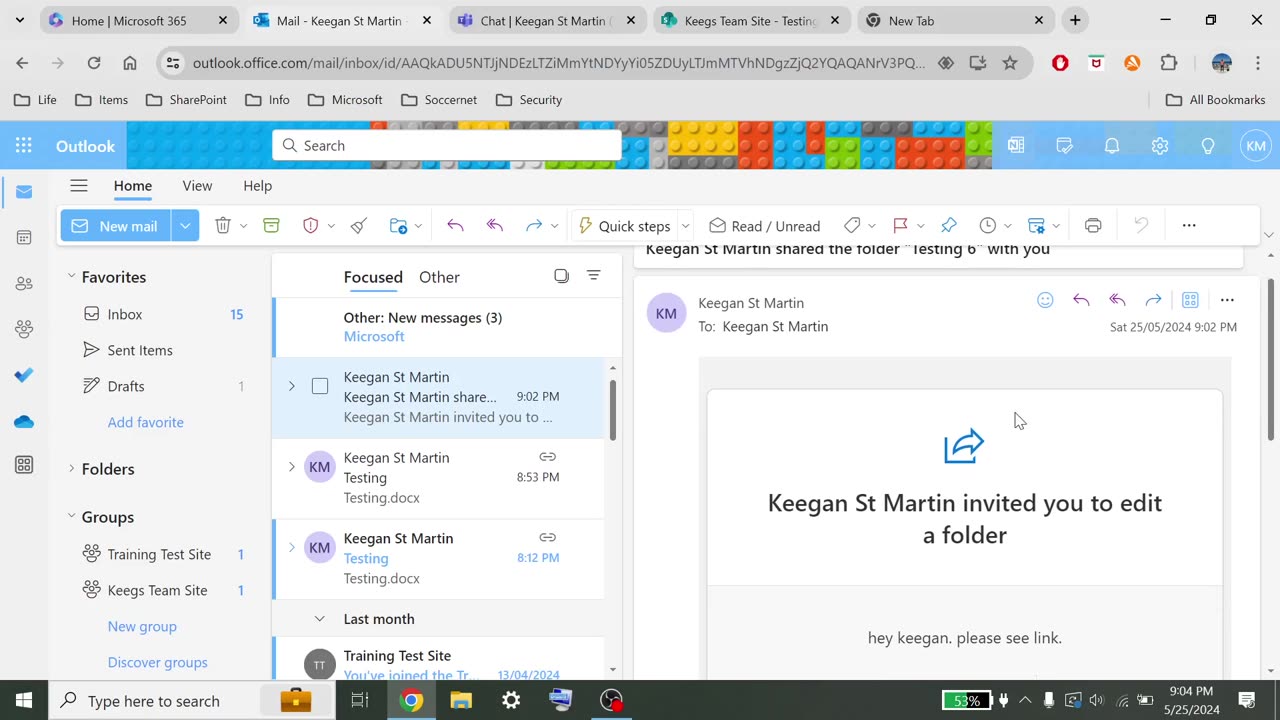
Task: Switch to Keegs Team Site browser tab
Action: (x=751, y=20)
